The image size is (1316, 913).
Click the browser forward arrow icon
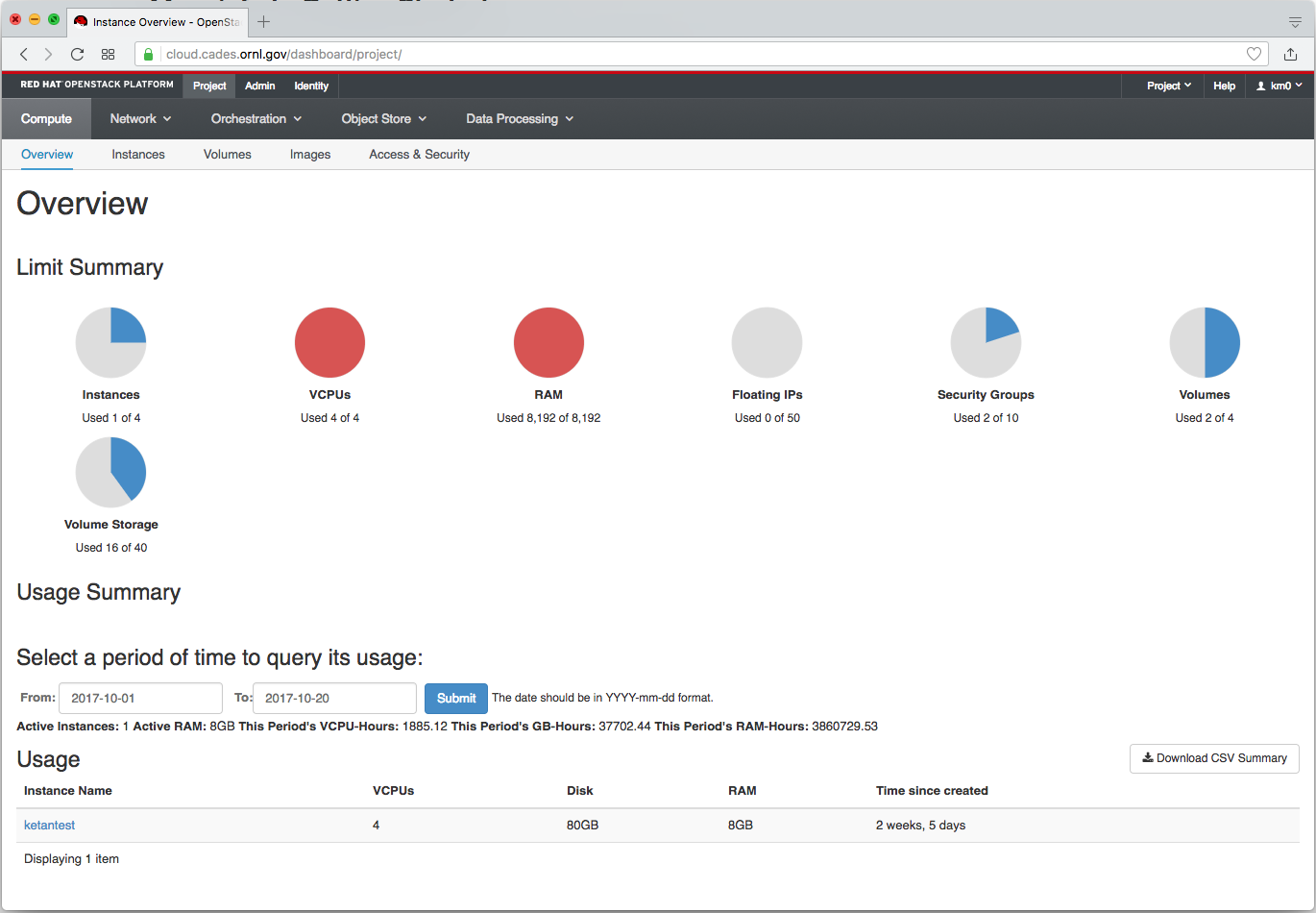(49, 55)
